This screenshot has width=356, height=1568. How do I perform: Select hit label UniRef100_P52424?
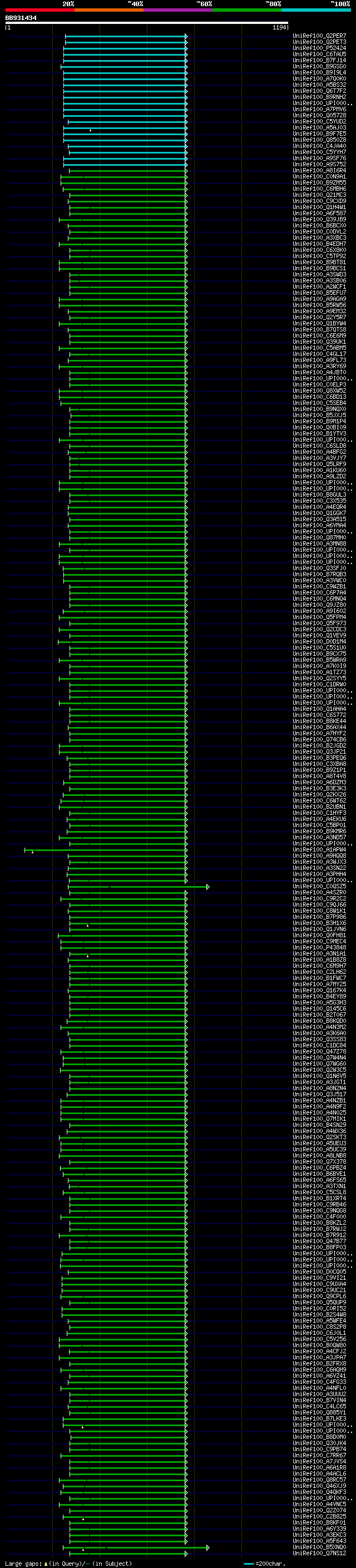click(319, 49)
